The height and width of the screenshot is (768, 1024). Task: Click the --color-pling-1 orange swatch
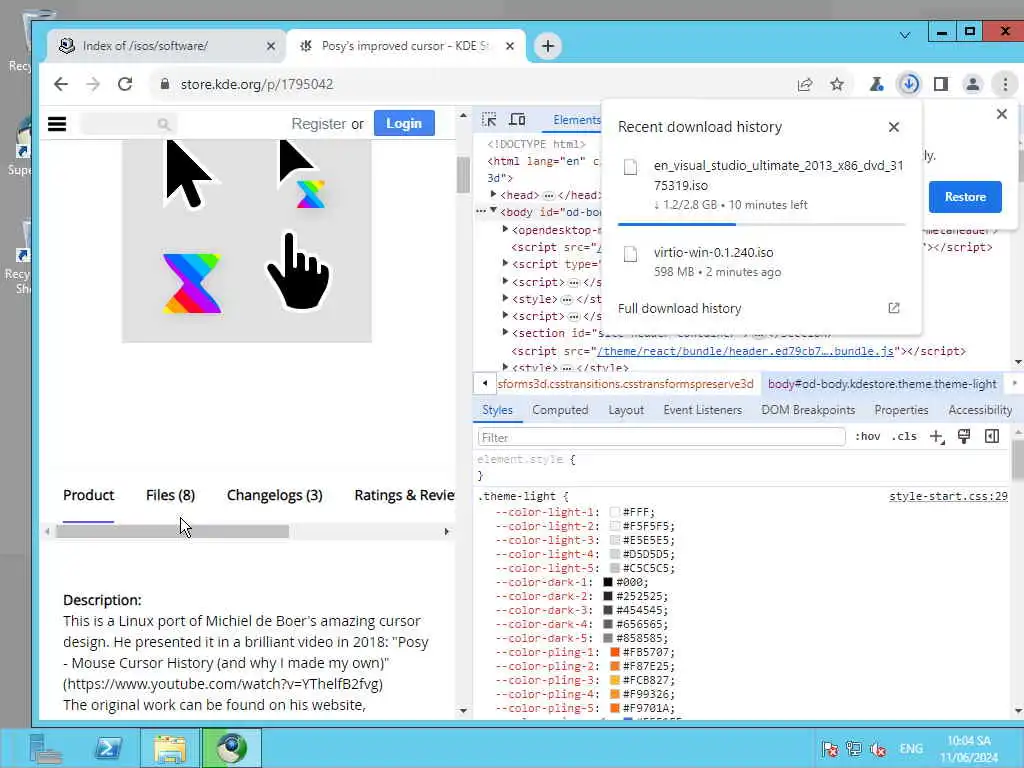(615, 652)
